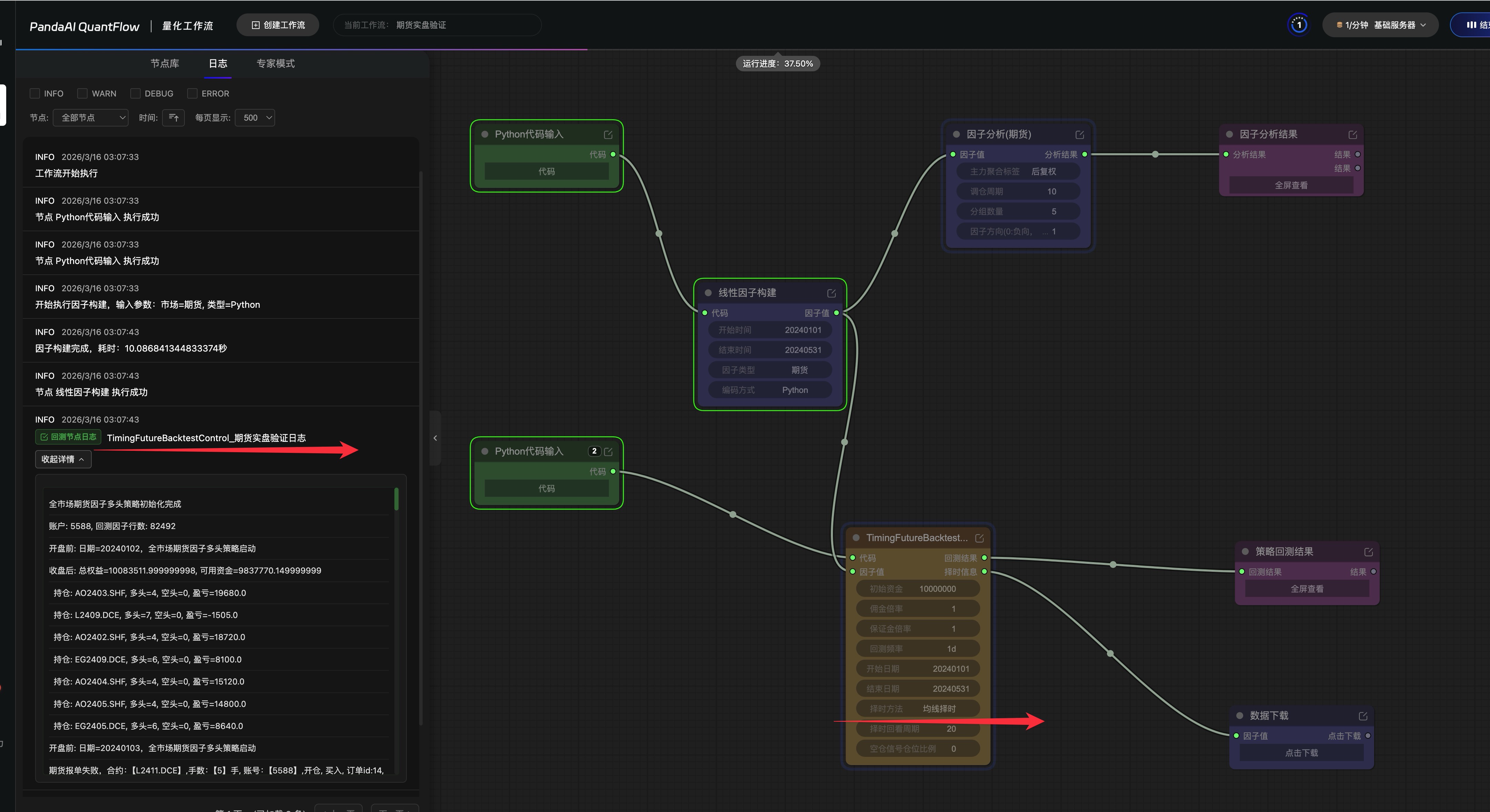The height and width of the screenshot is (812, 1490).
Task: Change 回测频率 option 1d
Action: coord(918,649)
